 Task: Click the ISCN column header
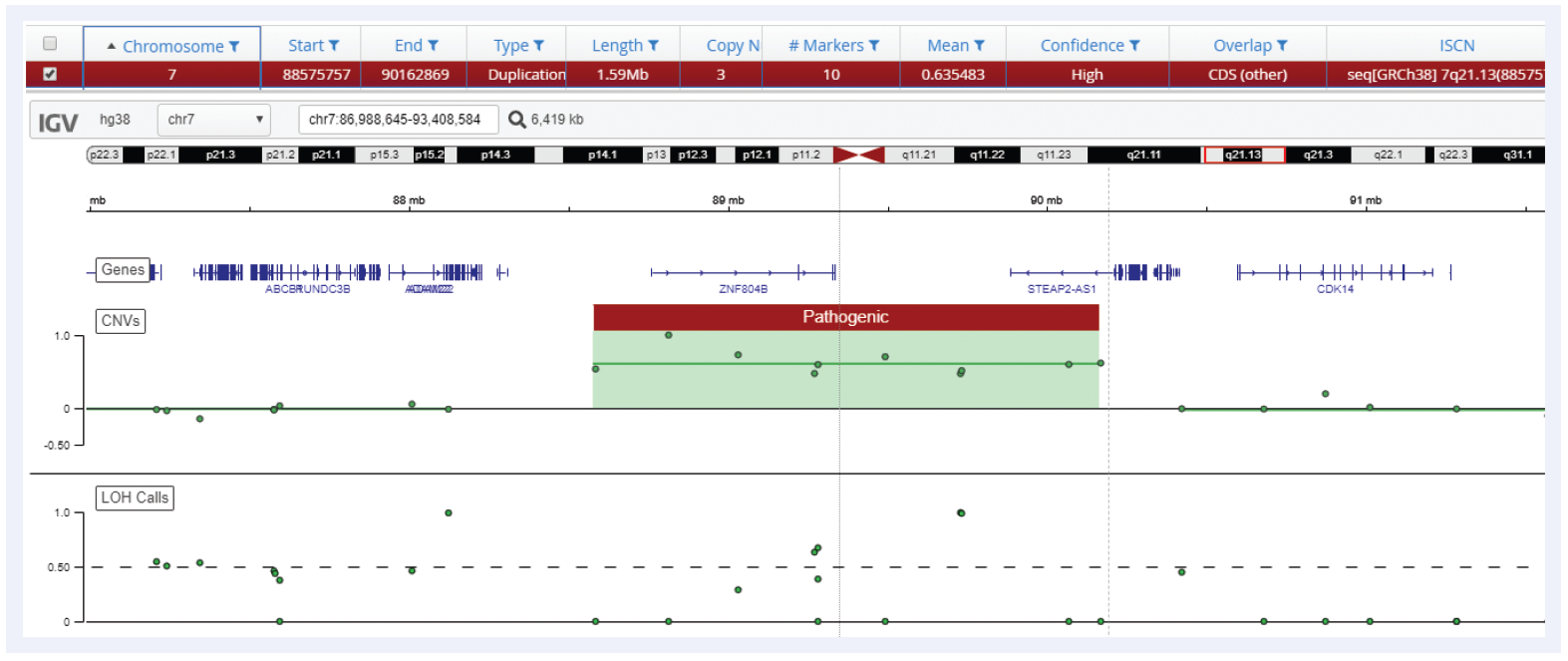[1456, 46]
